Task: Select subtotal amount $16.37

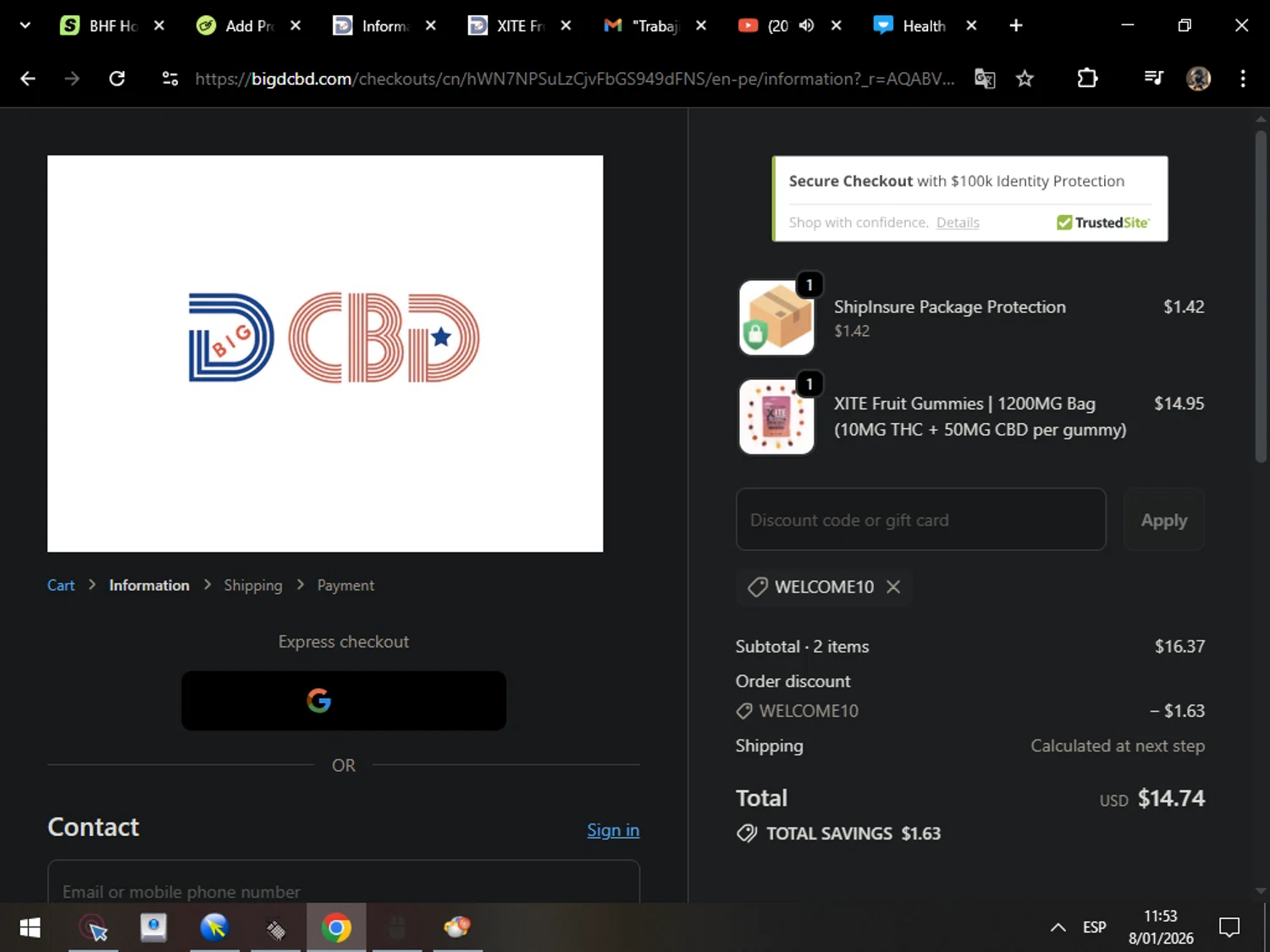Action: 1179,647
